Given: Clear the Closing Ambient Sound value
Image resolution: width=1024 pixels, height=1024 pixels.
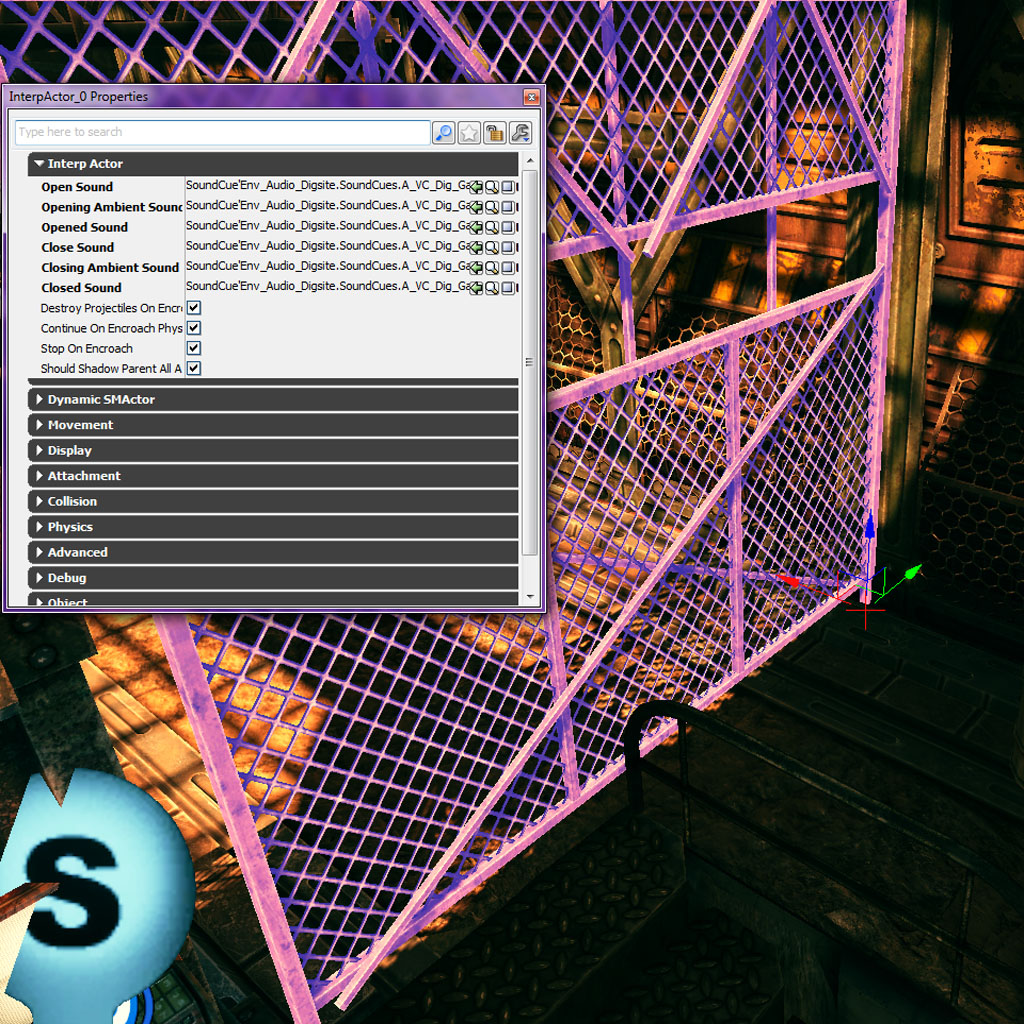Looking at the screenshot, I should (x=507, y=268).
